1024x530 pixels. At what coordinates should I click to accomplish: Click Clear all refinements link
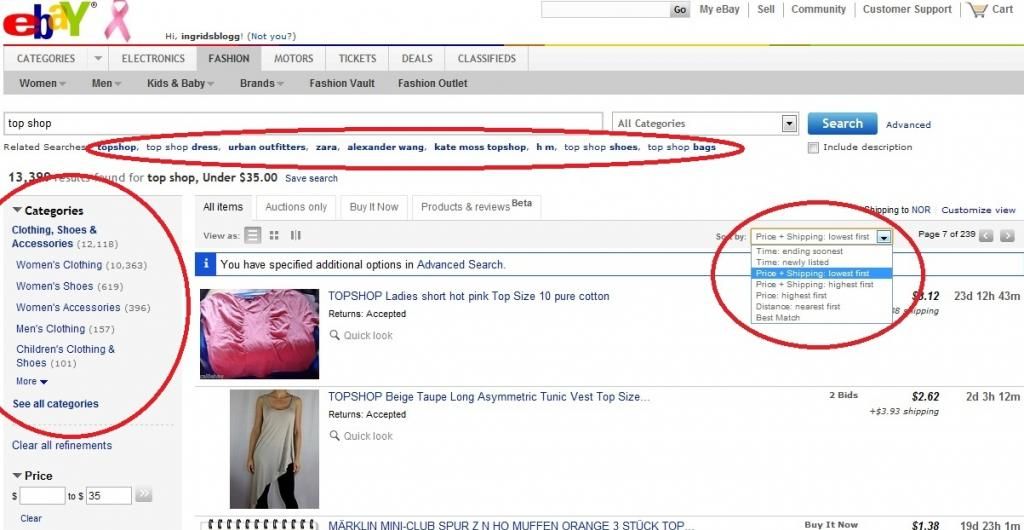(61, 445)
